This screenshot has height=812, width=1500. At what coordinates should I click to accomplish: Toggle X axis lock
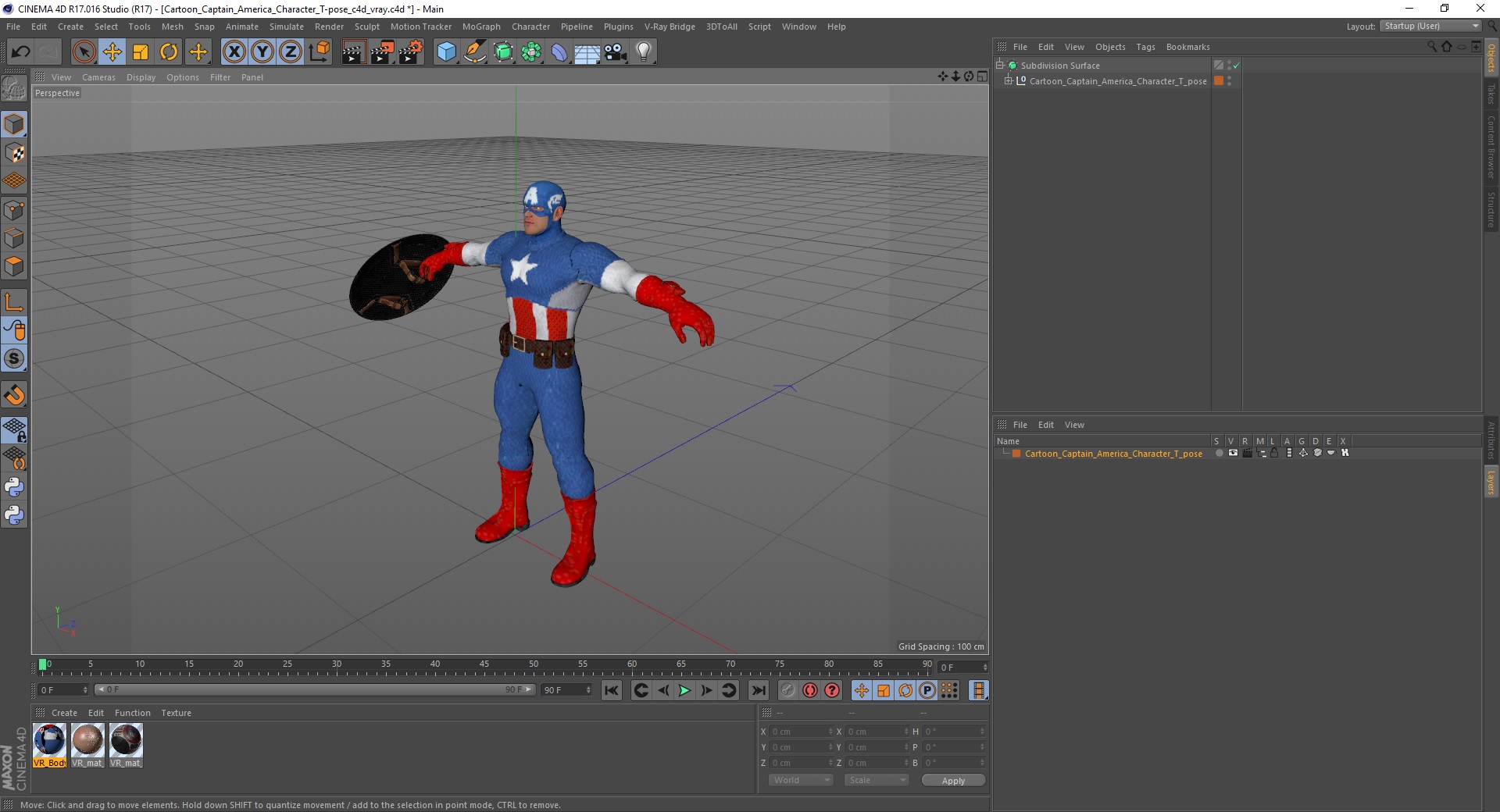(234, 52)
